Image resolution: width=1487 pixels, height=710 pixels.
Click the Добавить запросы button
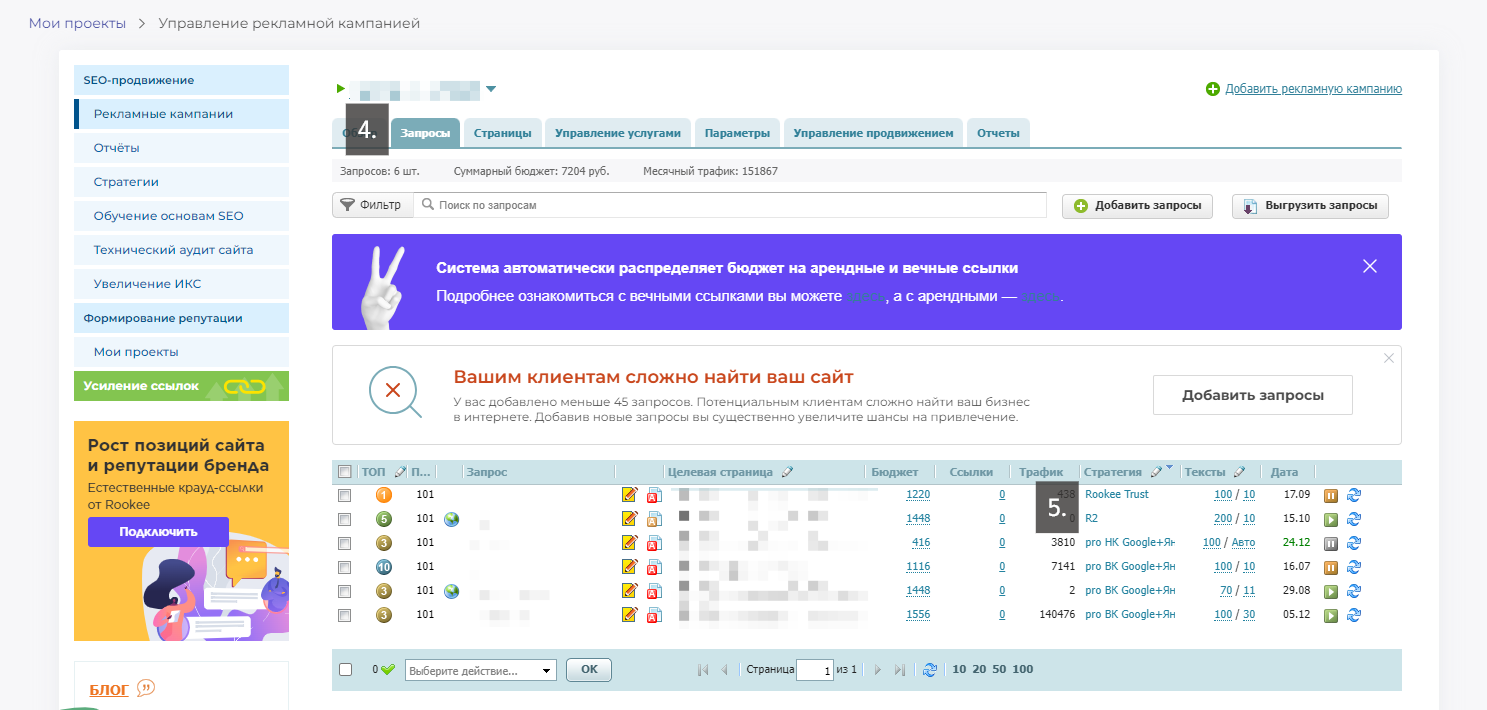click(x=1137, y=205)
